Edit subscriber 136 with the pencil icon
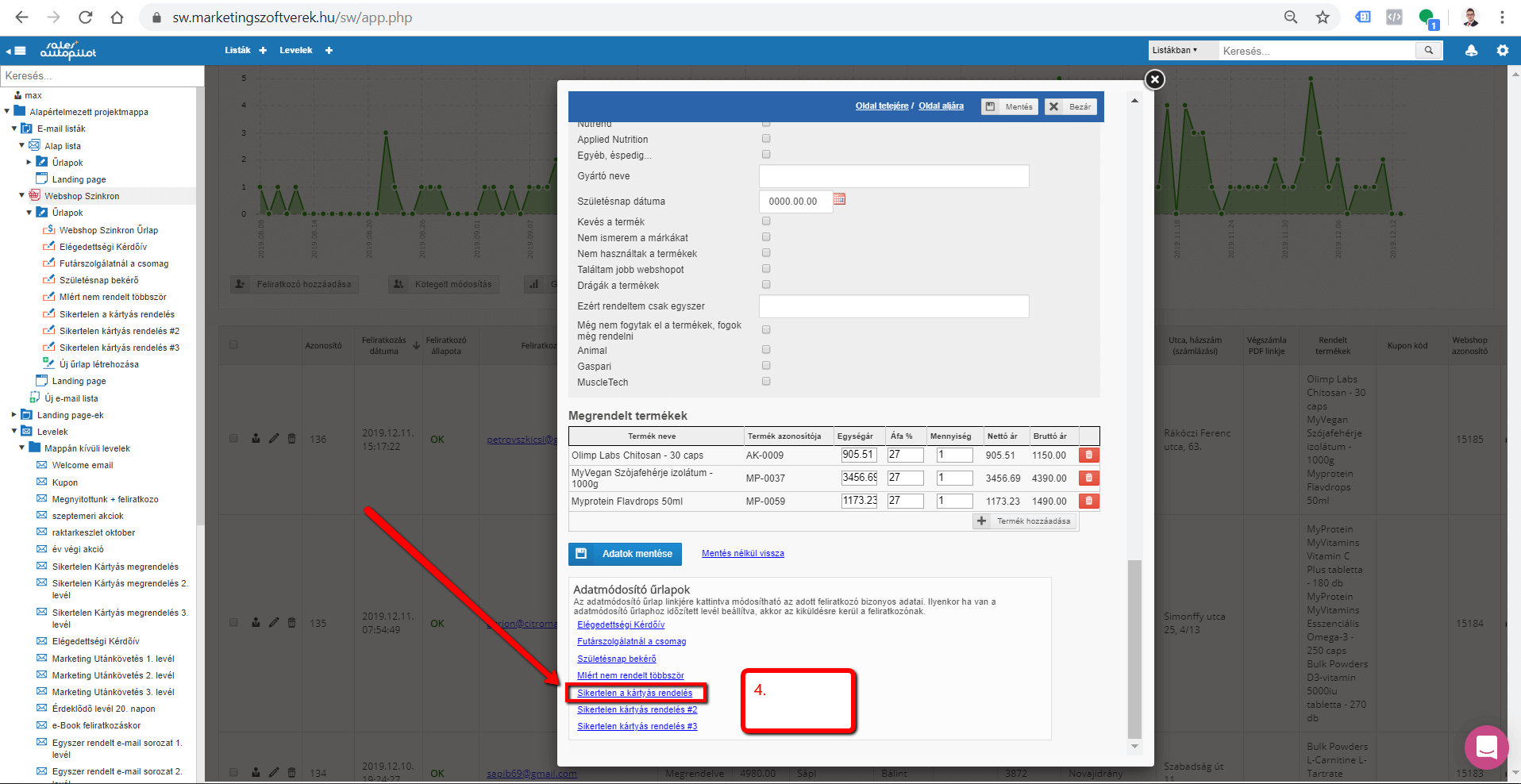This screenshot has height=784, width=1521. pyautogui.click(x=274, y=438)
